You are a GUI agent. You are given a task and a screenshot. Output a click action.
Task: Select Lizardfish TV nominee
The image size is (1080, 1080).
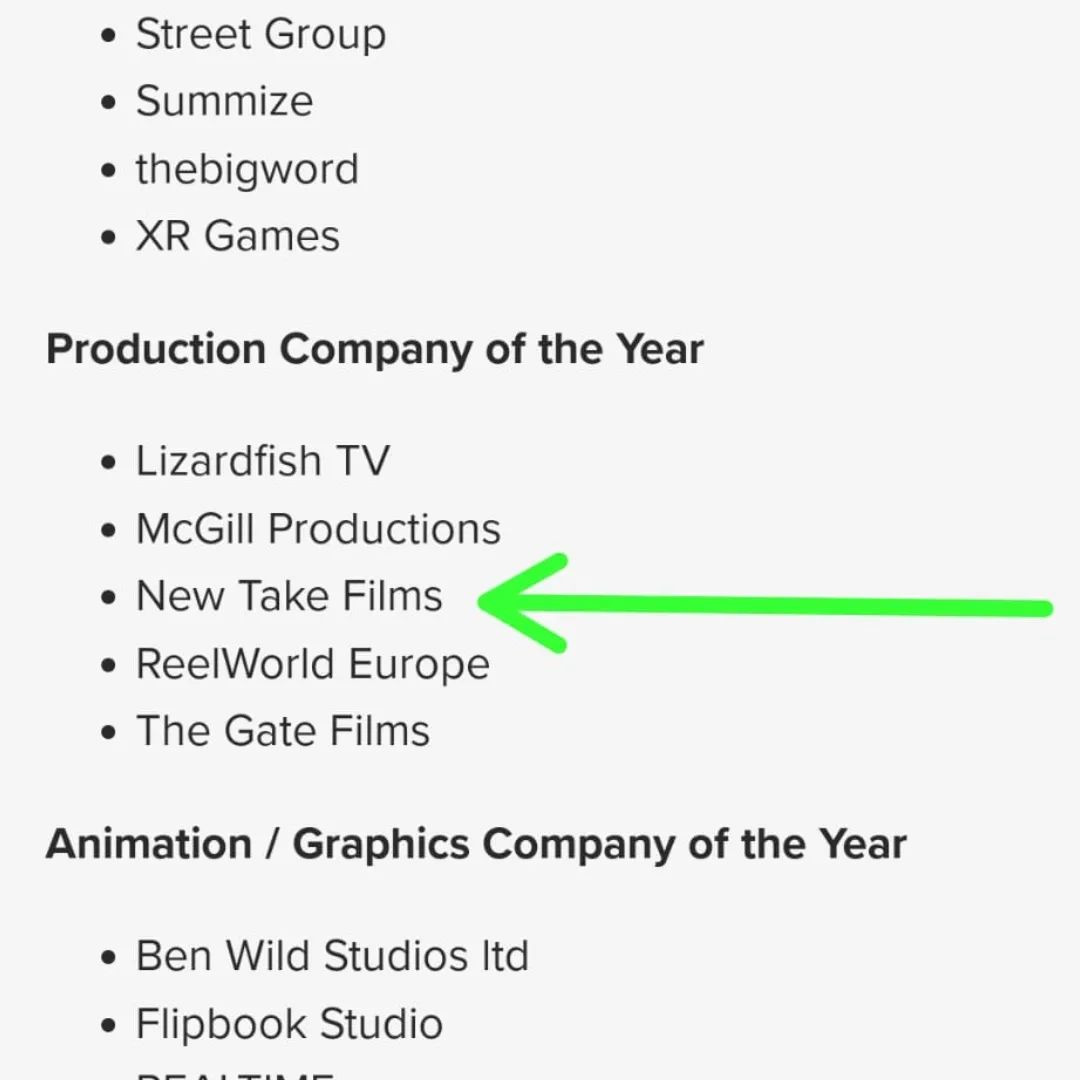(x=262, y=461)
